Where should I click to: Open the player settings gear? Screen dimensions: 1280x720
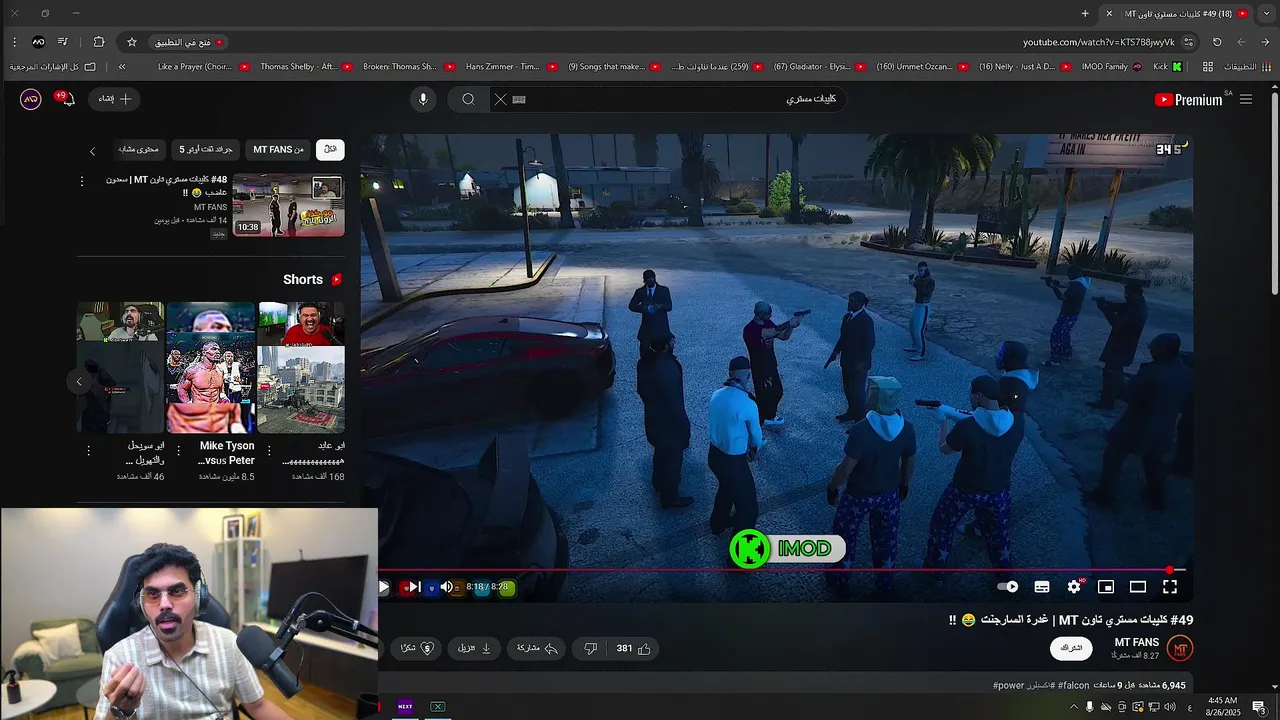click(x=1074, y=587)
